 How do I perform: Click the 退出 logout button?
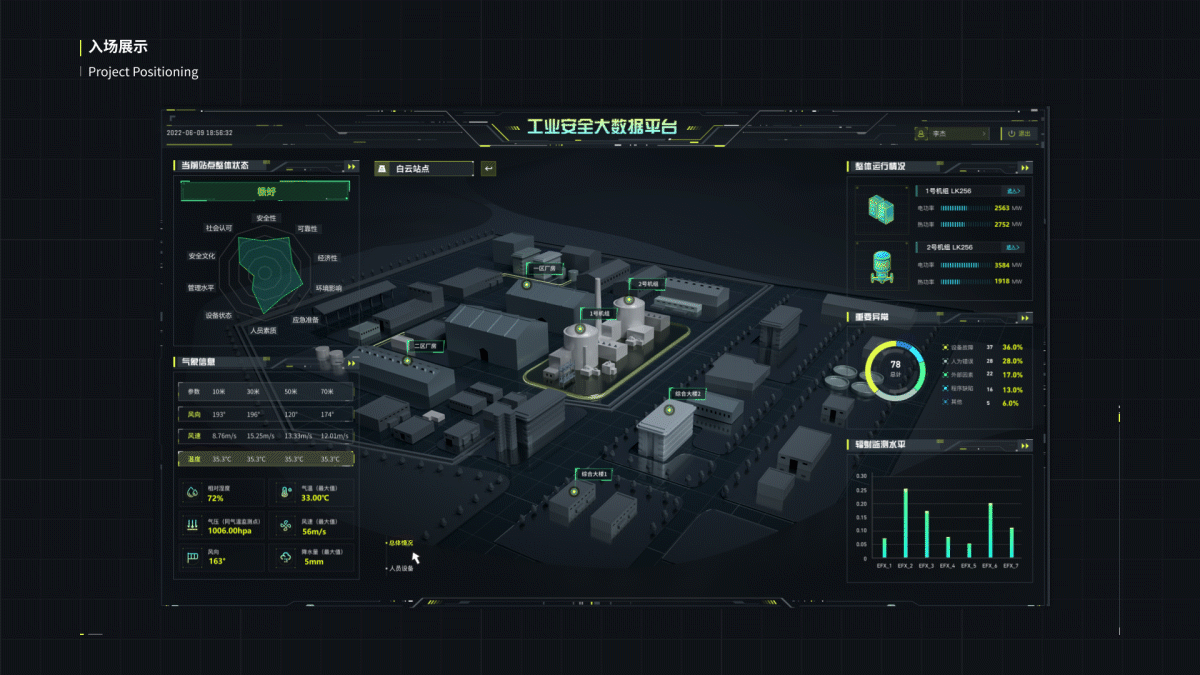(1021, 133)
